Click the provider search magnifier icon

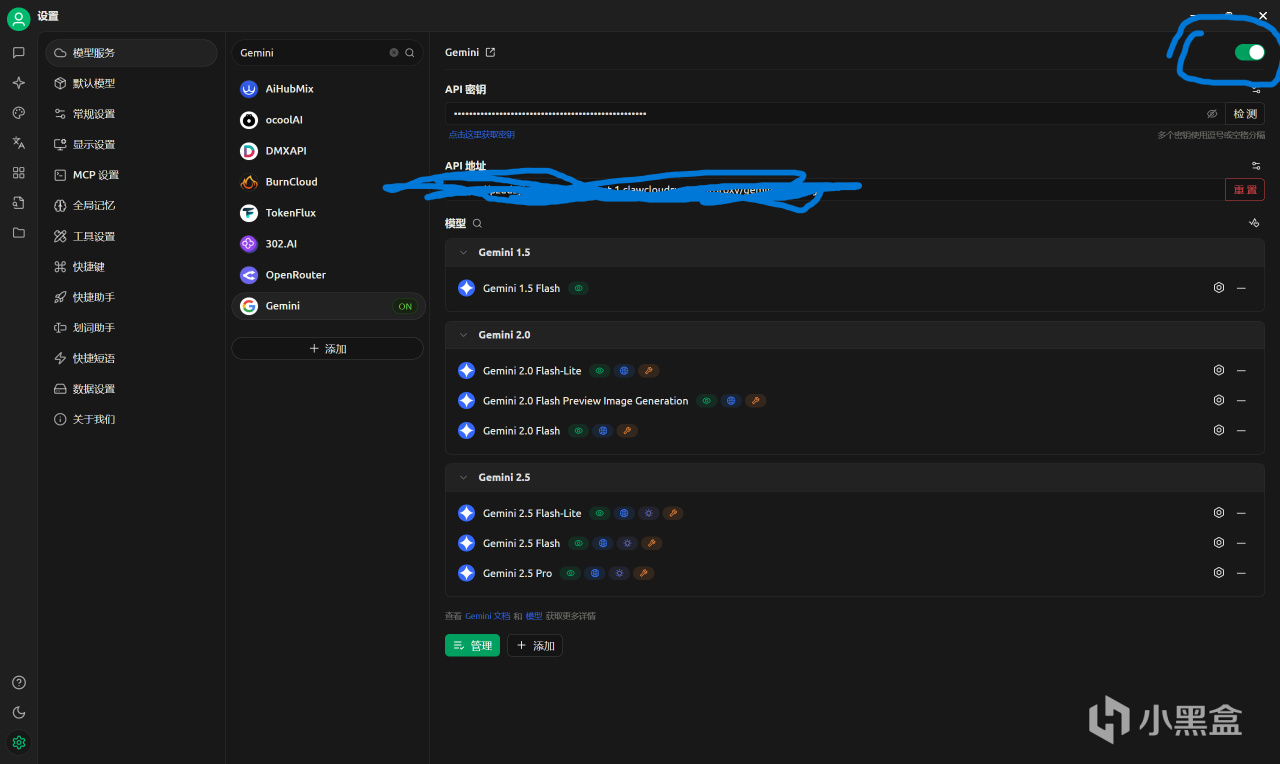(410, 53)
